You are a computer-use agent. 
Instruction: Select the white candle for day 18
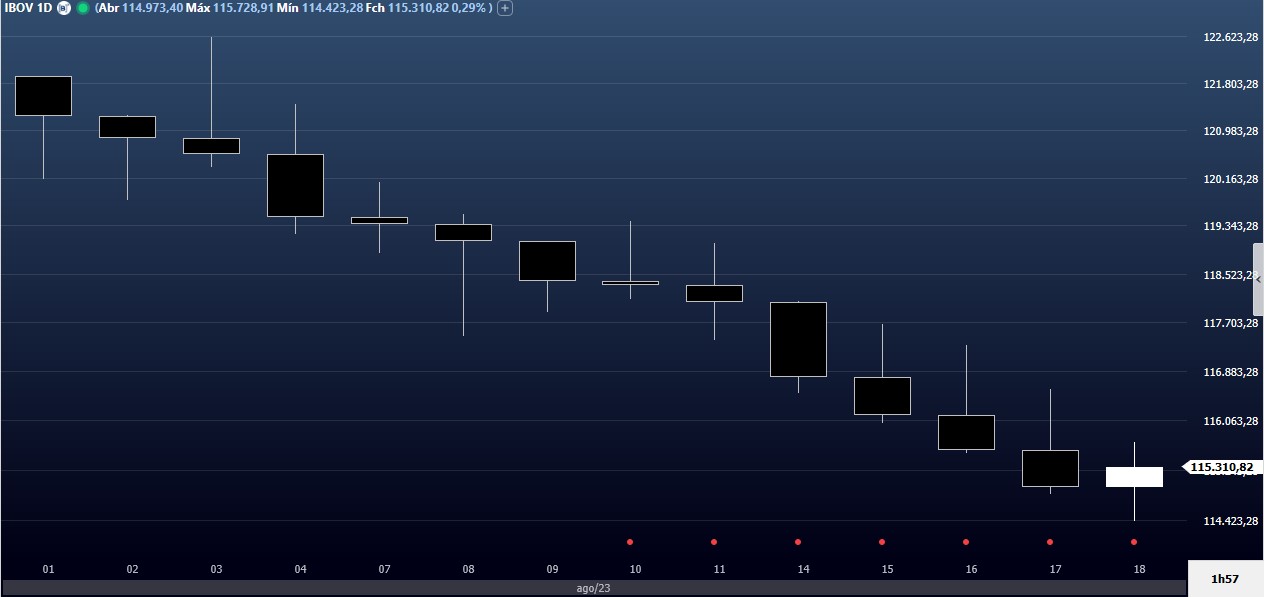pos(1134,477)
